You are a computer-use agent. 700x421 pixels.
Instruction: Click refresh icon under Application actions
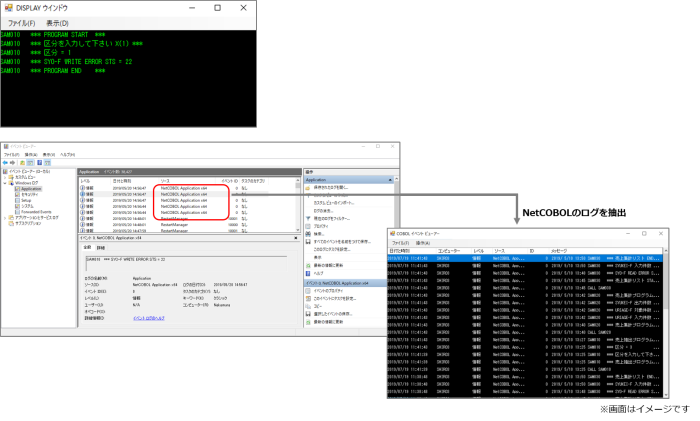(x=308, y=265)
